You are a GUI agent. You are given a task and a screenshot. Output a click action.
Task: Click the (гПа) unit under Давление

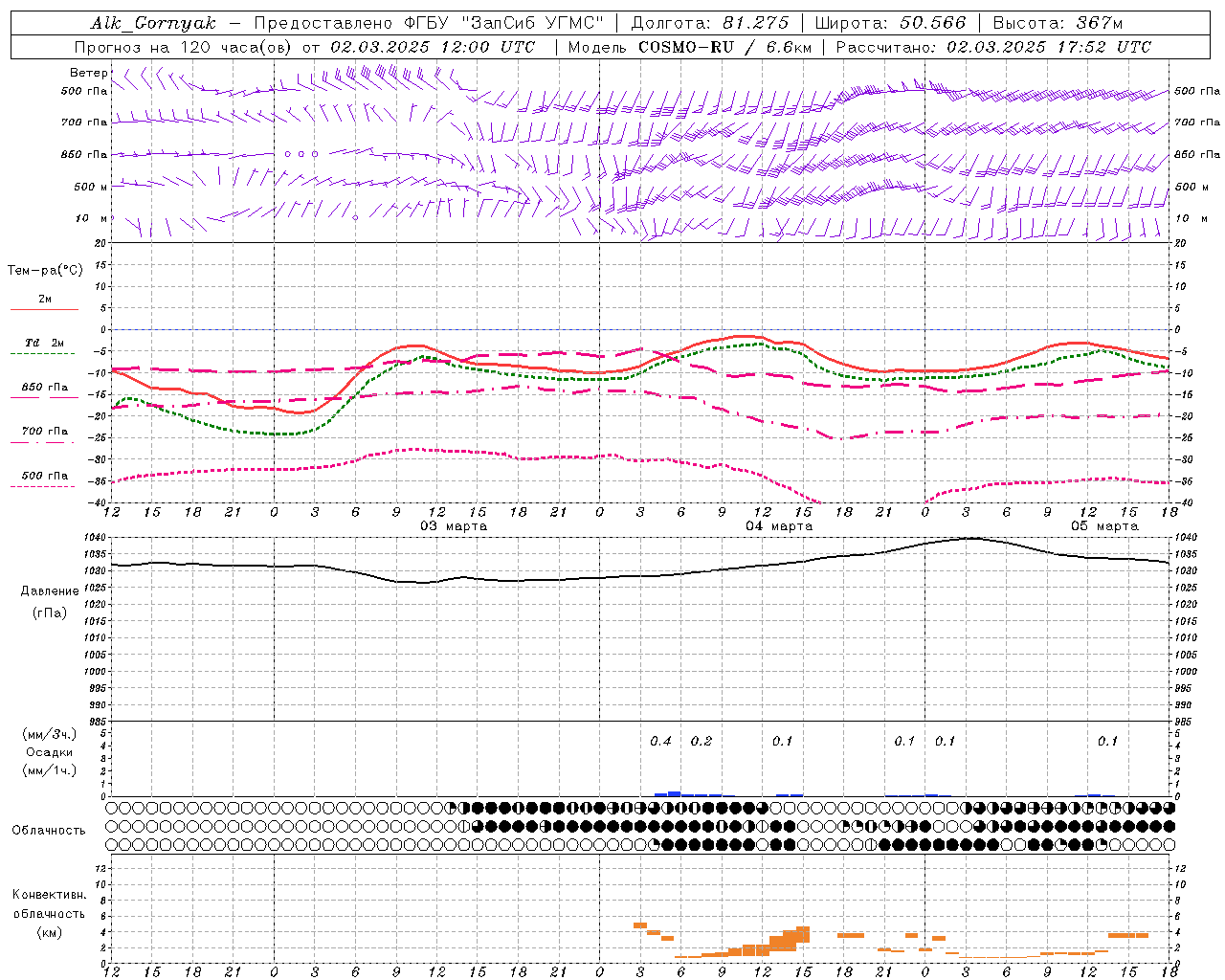tap(50, 612)
